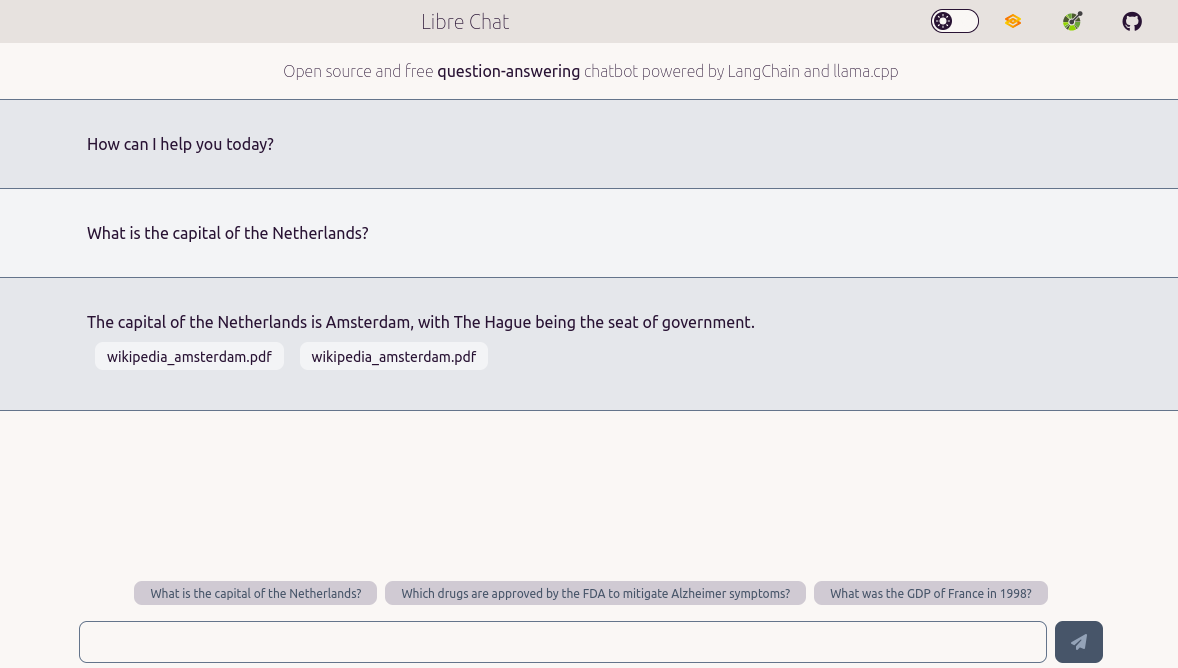
Task: Select the FDA Alzheimer drugs starter prompt
Action: pos(595,593)
